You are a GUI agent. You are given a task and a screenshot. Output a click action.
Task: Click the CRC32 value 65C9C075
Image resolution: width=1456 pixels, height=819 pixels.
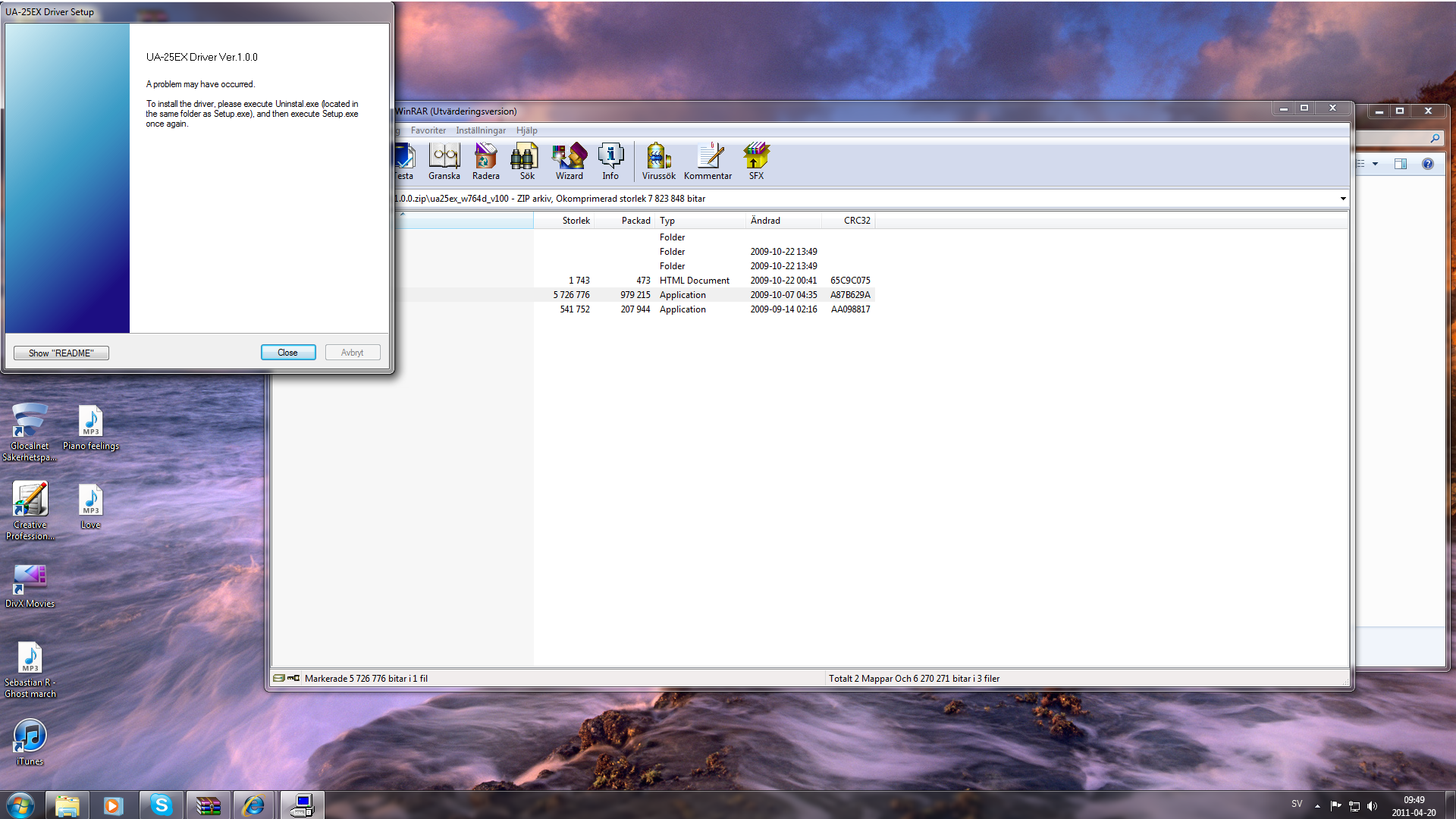point(850,281)
